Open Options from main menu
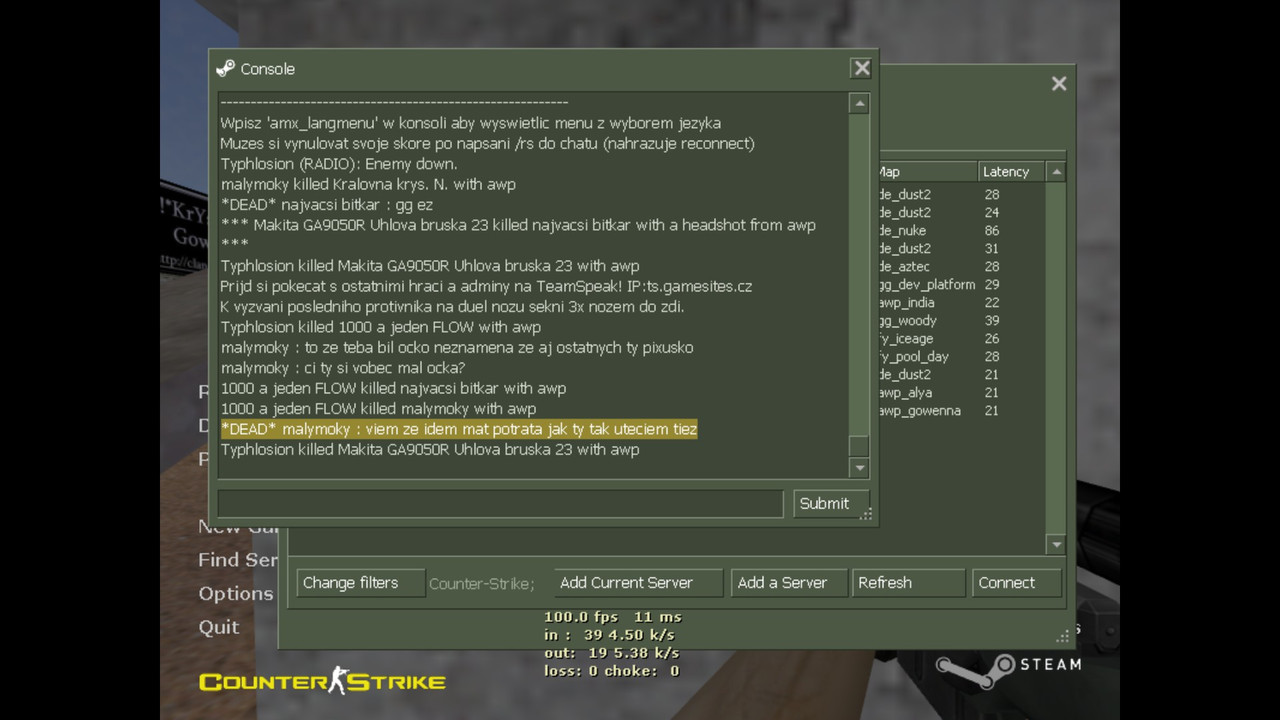This screenshot has width=1280, height=720. coord(236,593)
